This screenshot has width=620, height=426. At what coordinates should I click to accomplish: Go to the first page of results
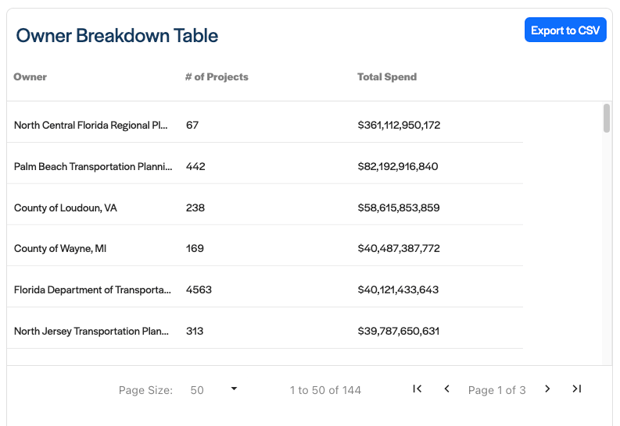(x=417, y=389)
